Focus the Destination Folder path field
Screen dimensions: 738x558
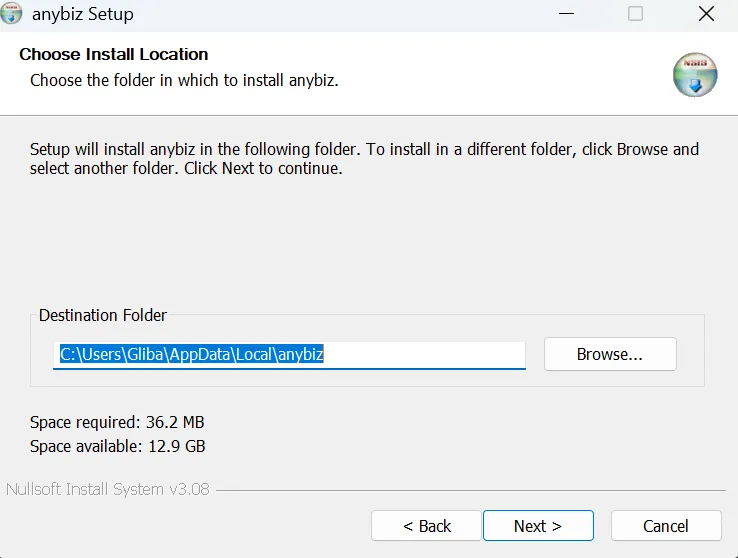(x=289, y=355)
